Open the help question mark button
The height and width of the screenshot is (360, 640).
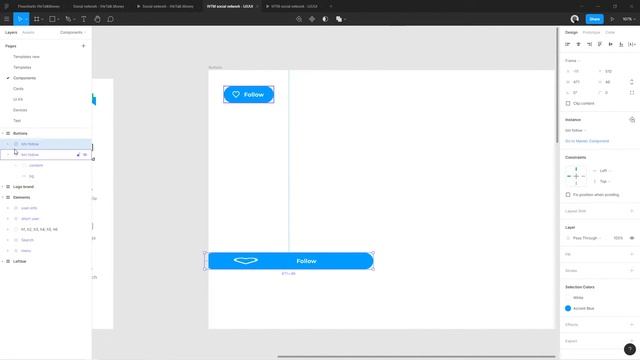point(630,349)
